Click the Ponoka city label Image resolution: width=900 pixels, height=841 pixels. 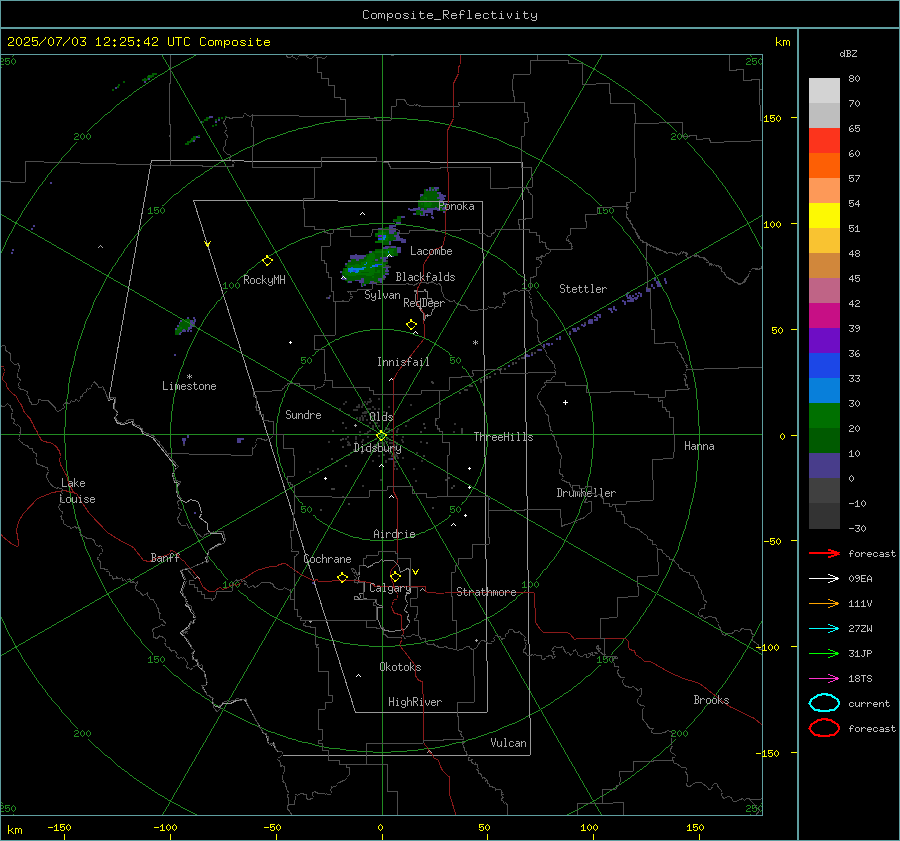pos(456,206)
